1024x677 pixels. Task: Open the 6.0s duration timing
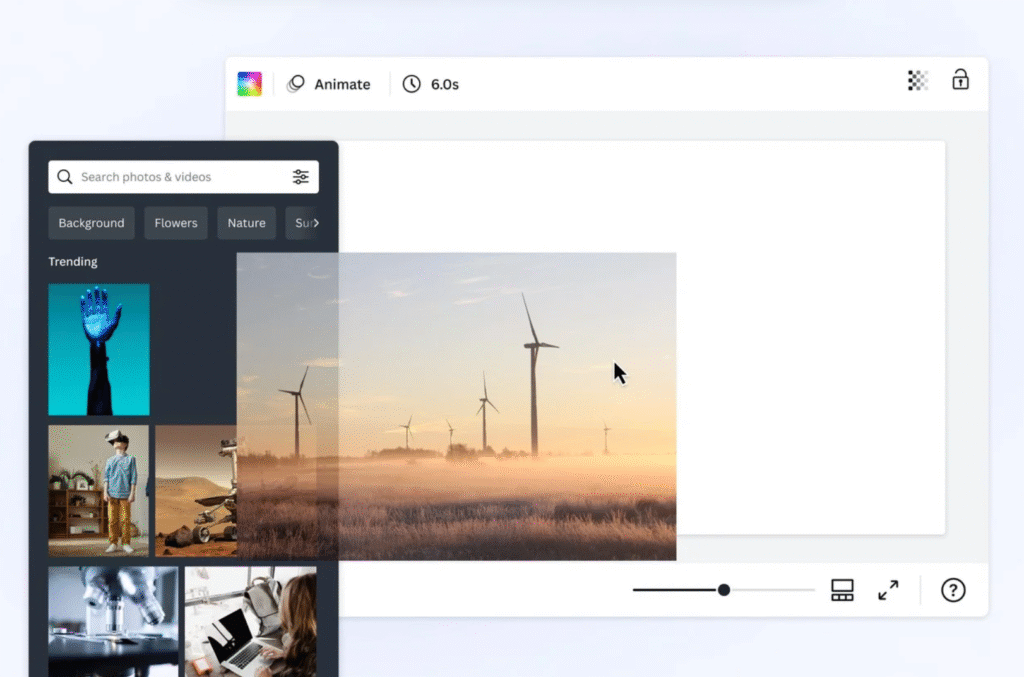point(444,85)
